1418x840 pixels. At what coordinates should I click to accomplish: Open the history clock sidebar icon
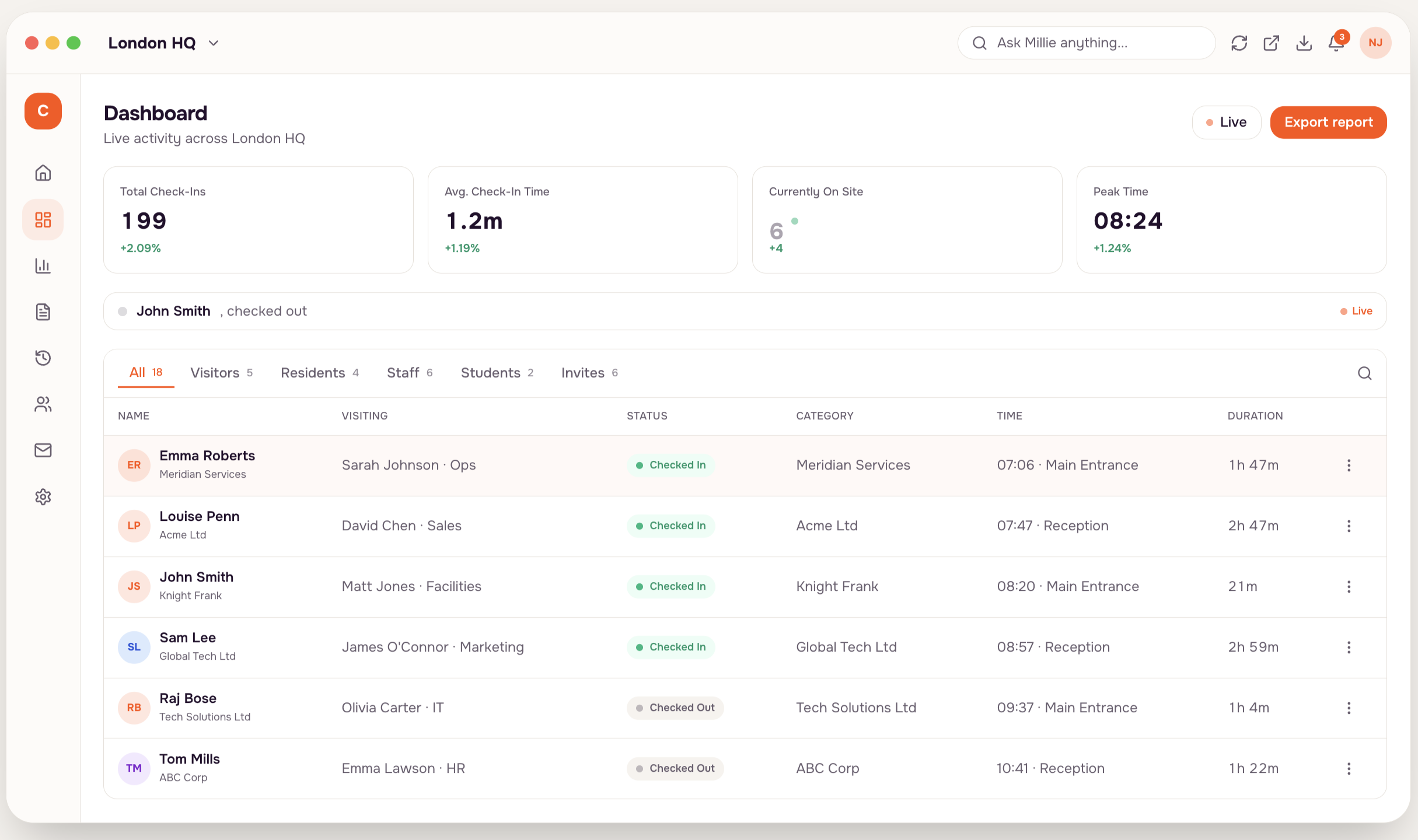(43, 358)
